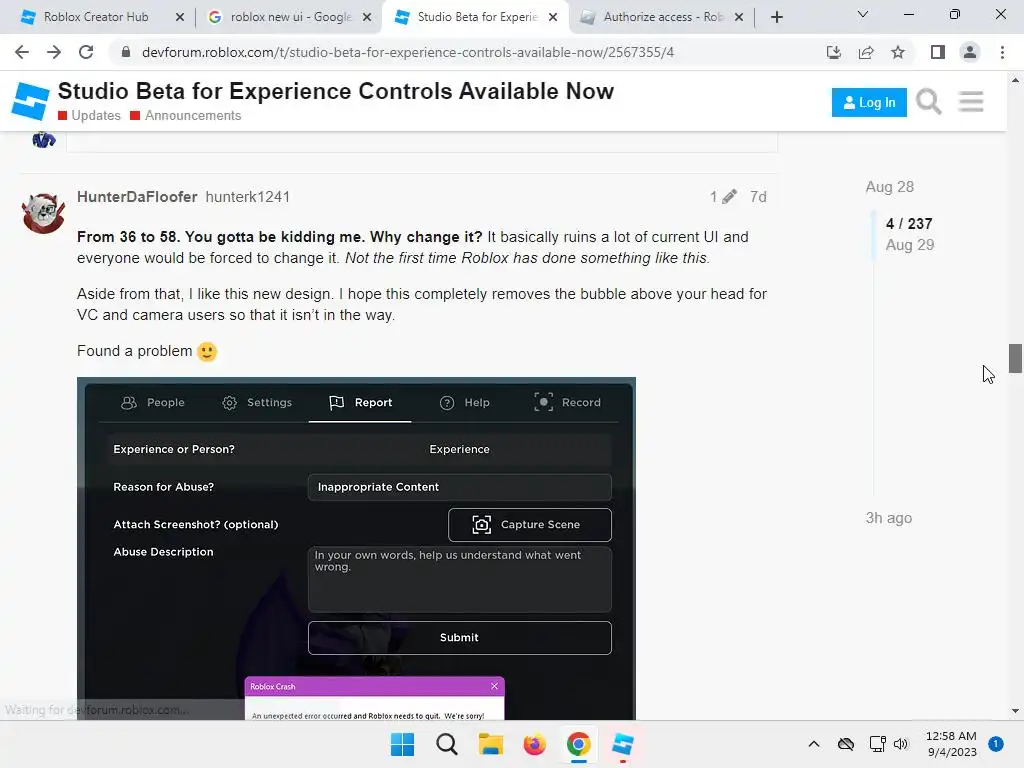The image size is (1024, 768).
Task: Click the page vertical scrollbar thumb
Action: pos(1015,359)
